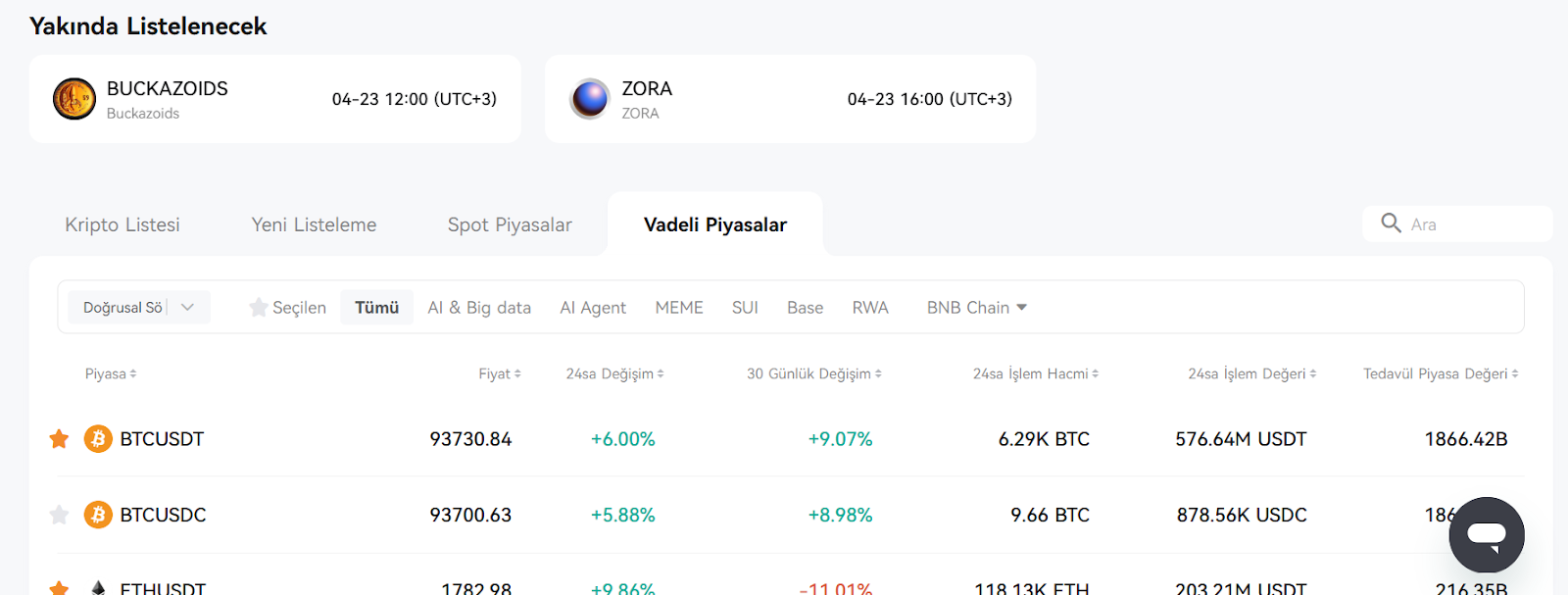Viewport: 1568px width, 595px height.
Task: Click the search magnifier icon
Action: coord(1391,223)
